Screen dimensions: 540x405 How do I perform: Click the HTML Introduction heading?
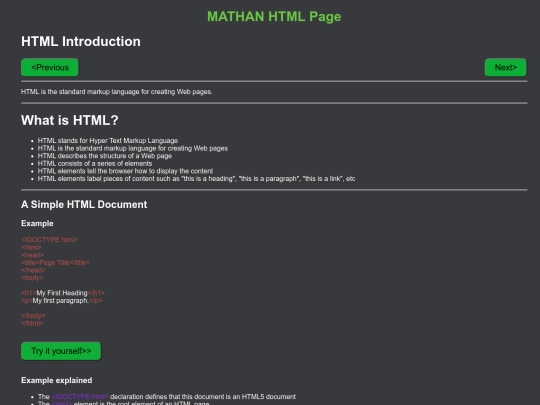tap(81, 41)
